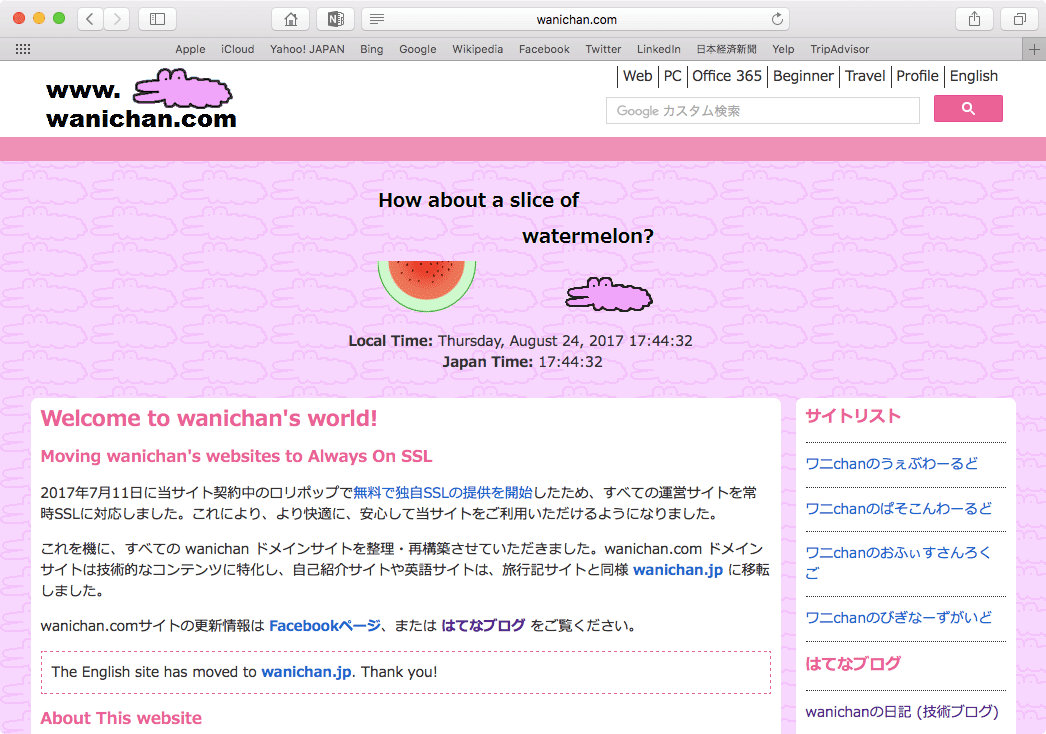Image resolution: width=1046 pixels, height=734 pixels.
Task: Open wanichan.jp link in English notice box
Action: point(306,672)
